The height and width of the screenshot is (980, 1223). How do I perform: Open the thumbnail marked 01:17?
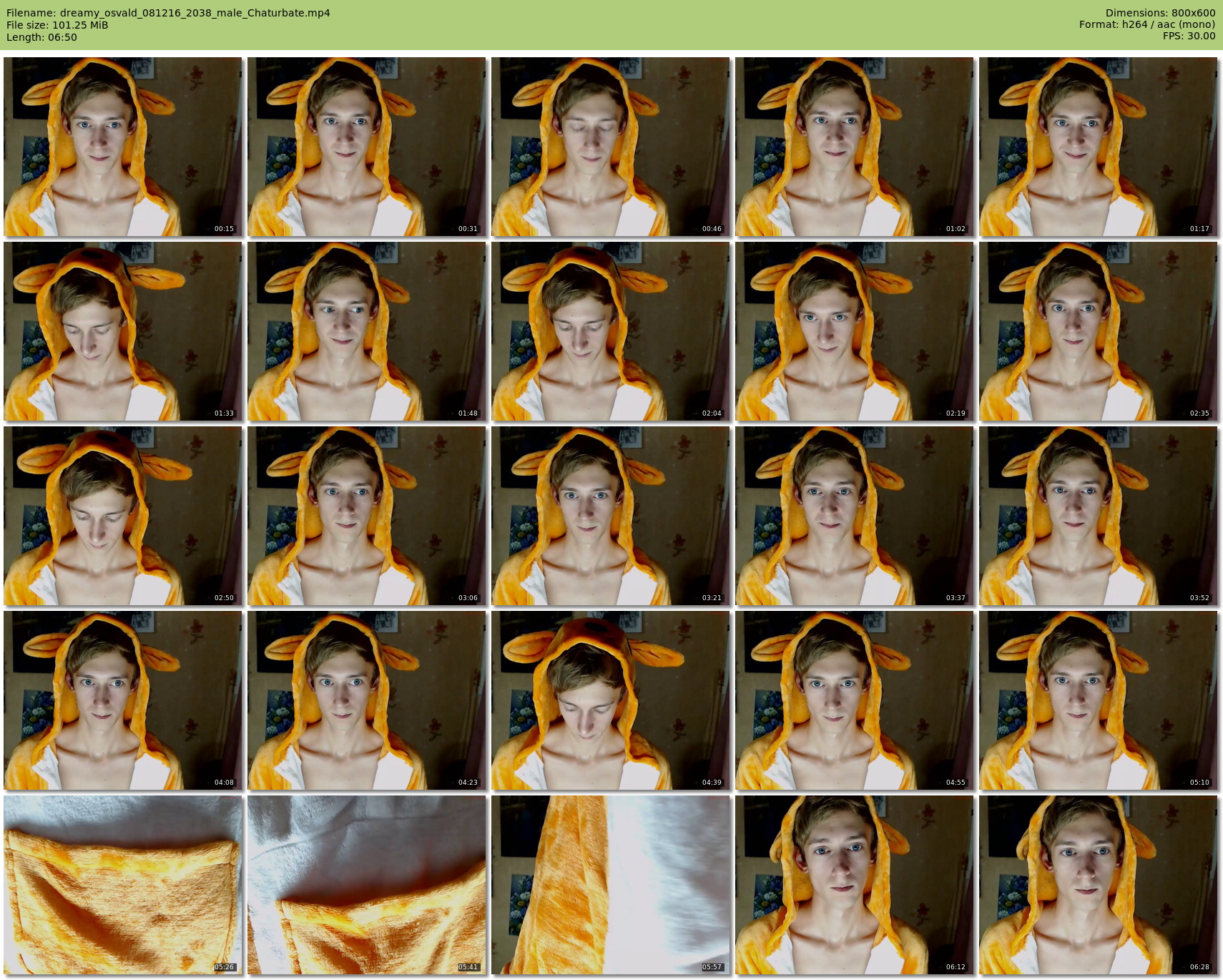[1098, 147]
